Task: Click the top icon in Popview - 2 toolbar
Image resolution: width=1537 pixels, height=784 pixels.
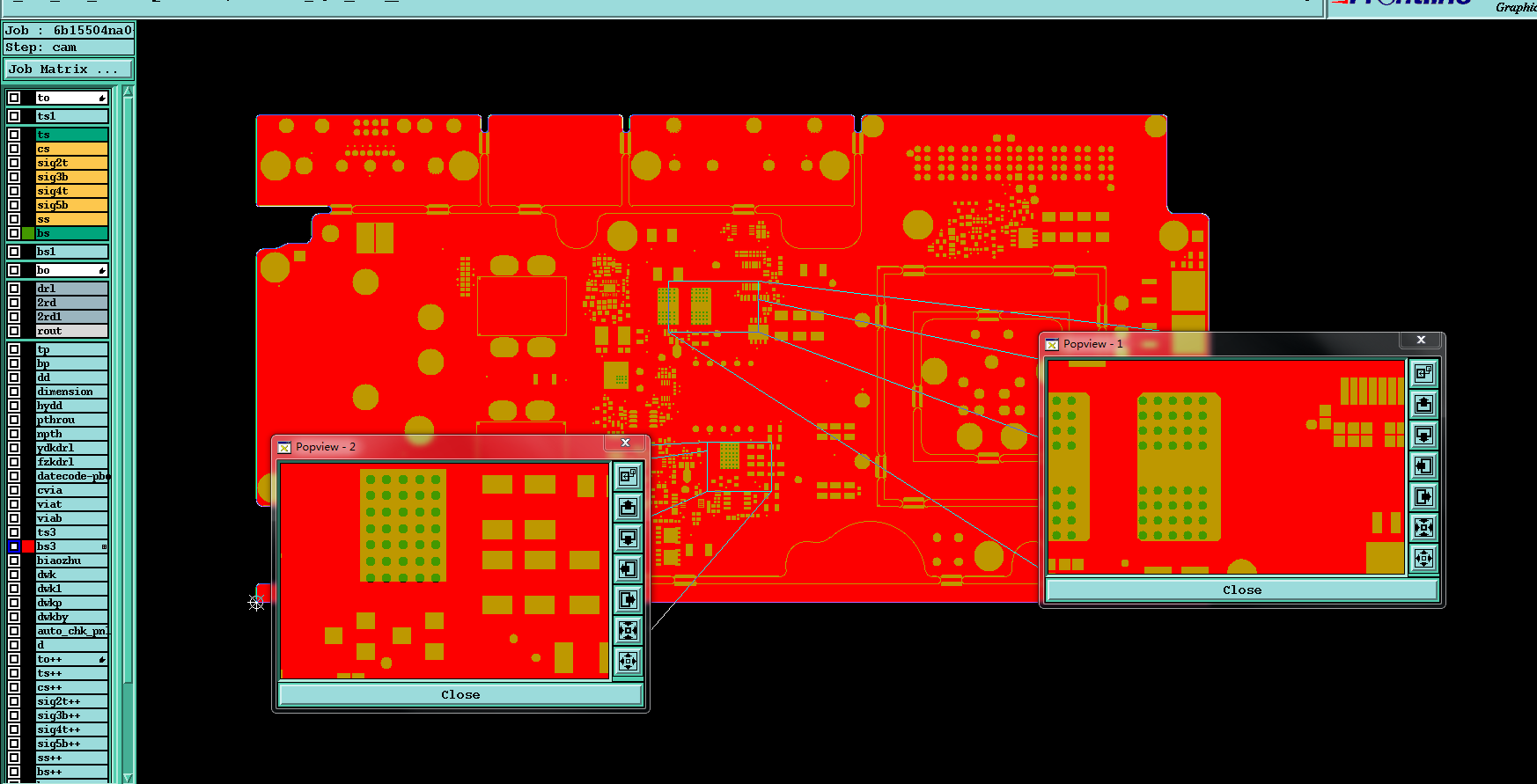Action: (x=628, y=477)
